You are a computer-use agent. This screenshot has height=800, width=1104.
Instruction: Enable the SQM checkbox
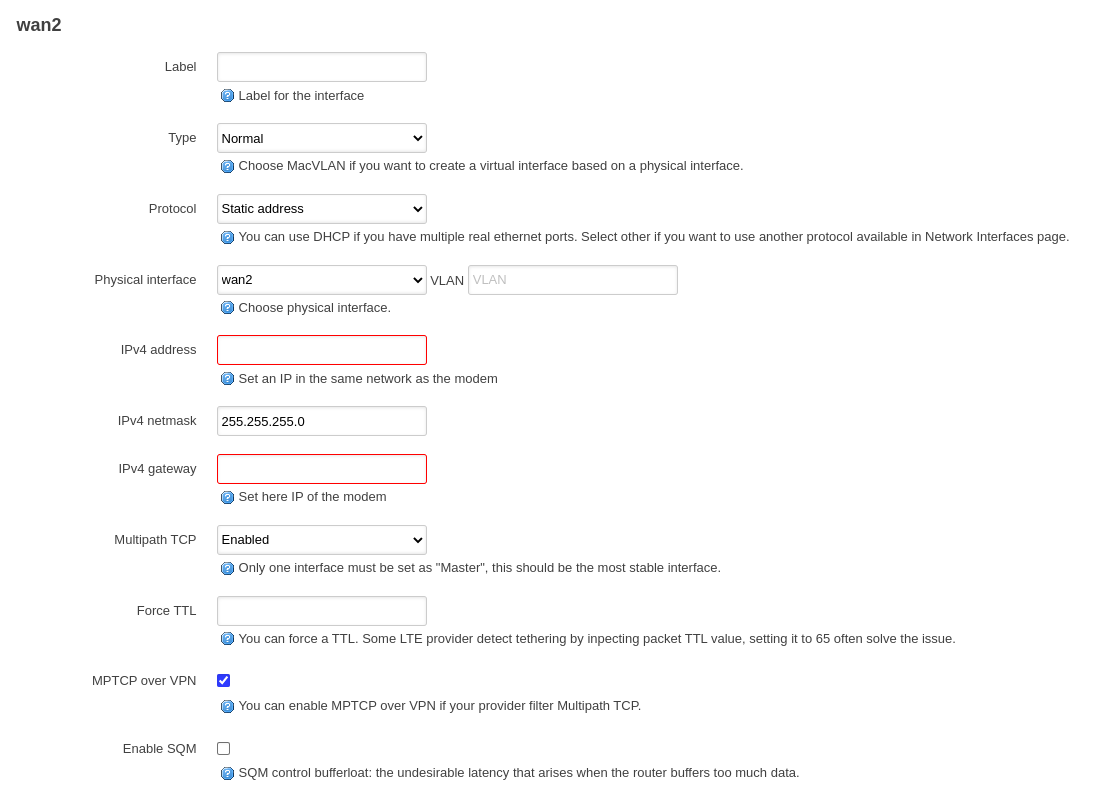pyautogui.click(x=223, y=748)
